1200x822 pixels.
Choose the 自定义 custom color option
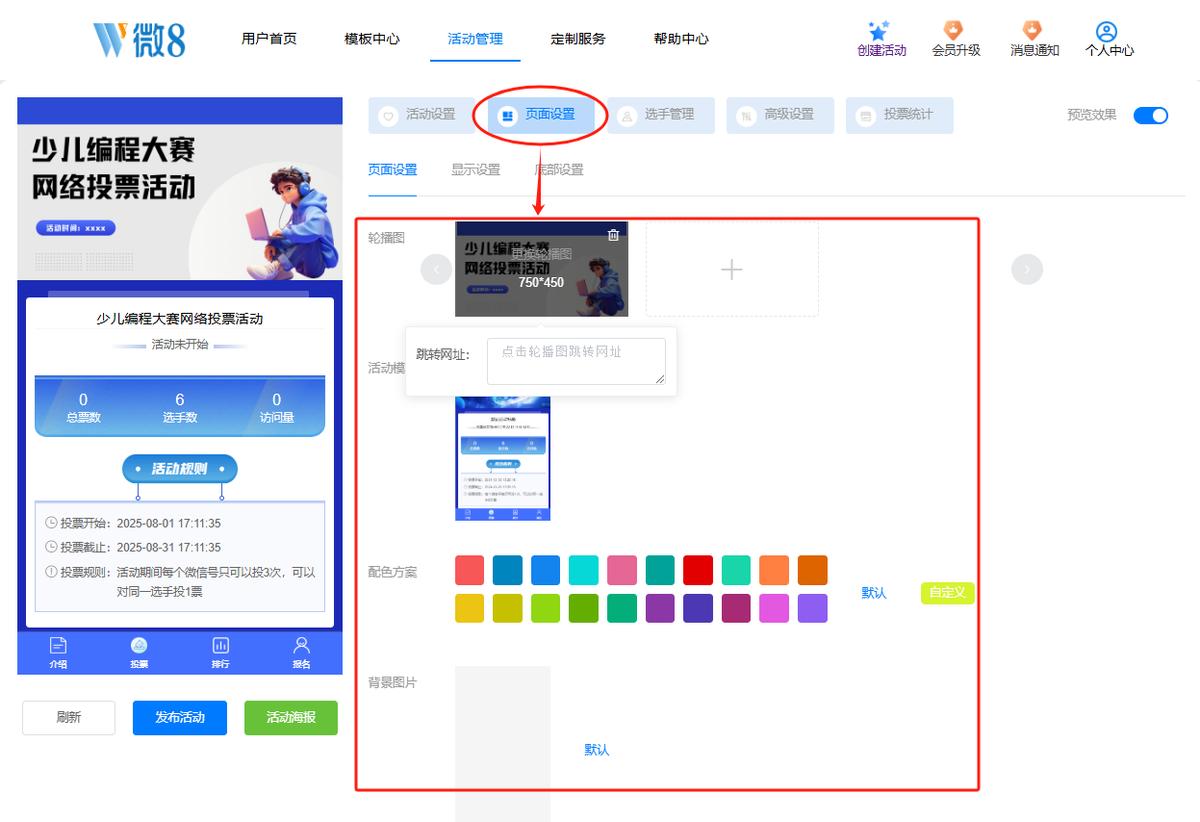[947, 593]
